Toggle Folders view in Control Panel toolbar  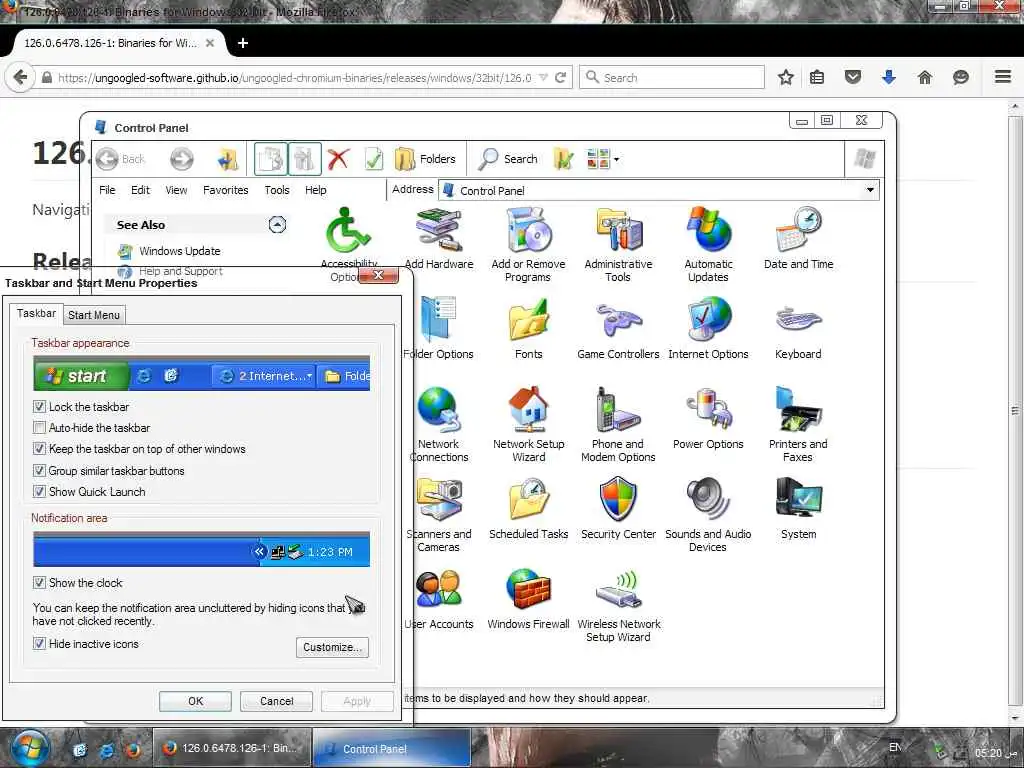[x=424, y=159]
